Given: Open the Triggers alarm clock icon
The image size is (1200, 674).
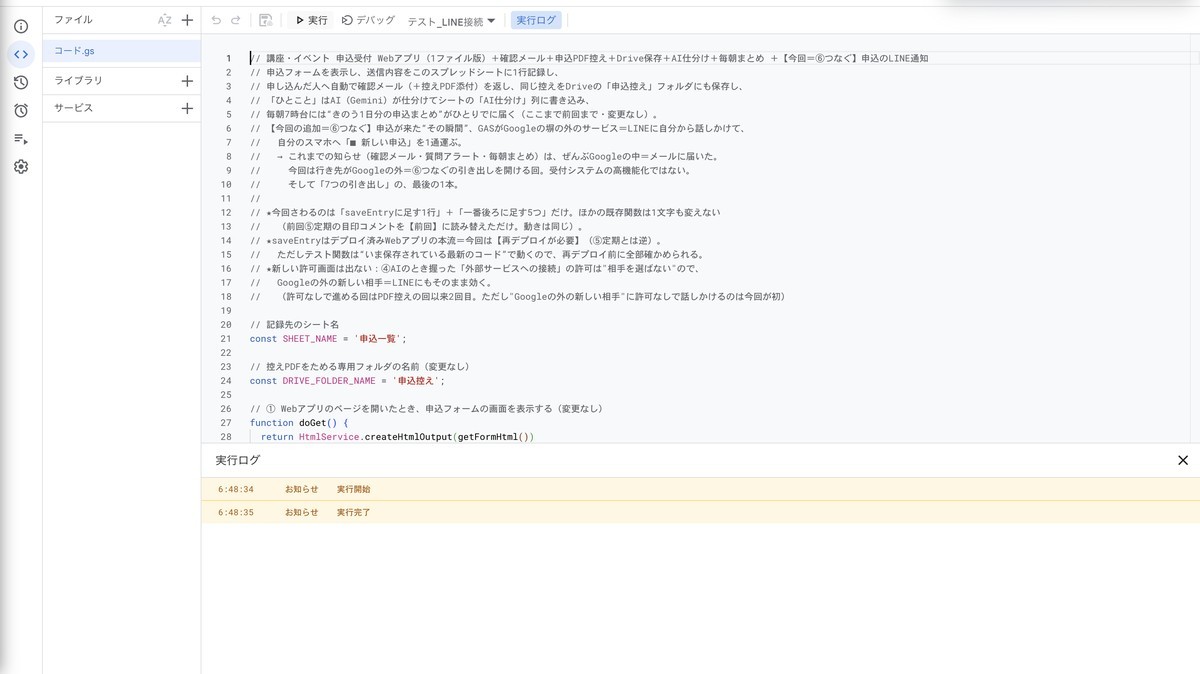Looking at the screenshot, I should [21, 110].
